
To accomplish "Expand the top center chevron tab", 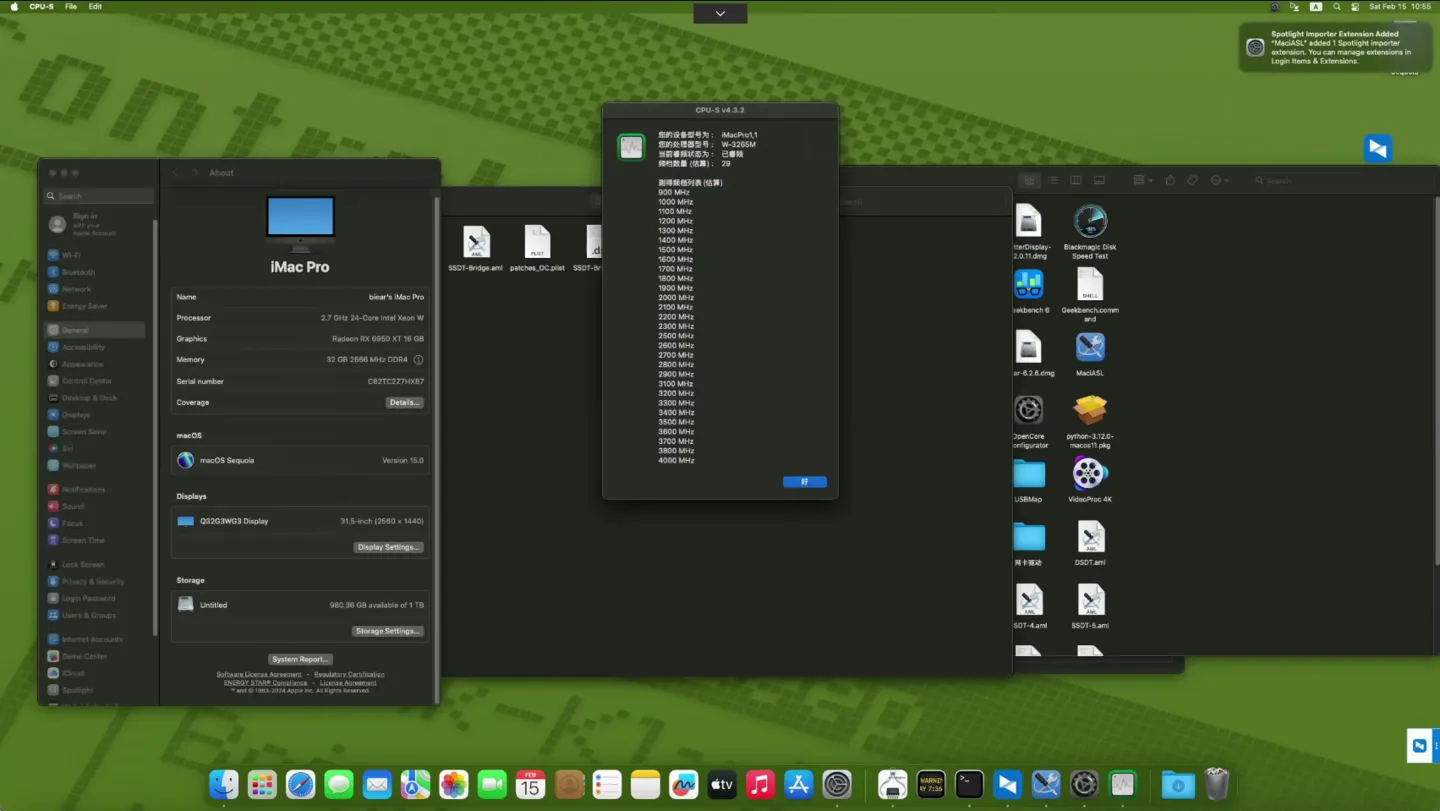I will point(720,13).
